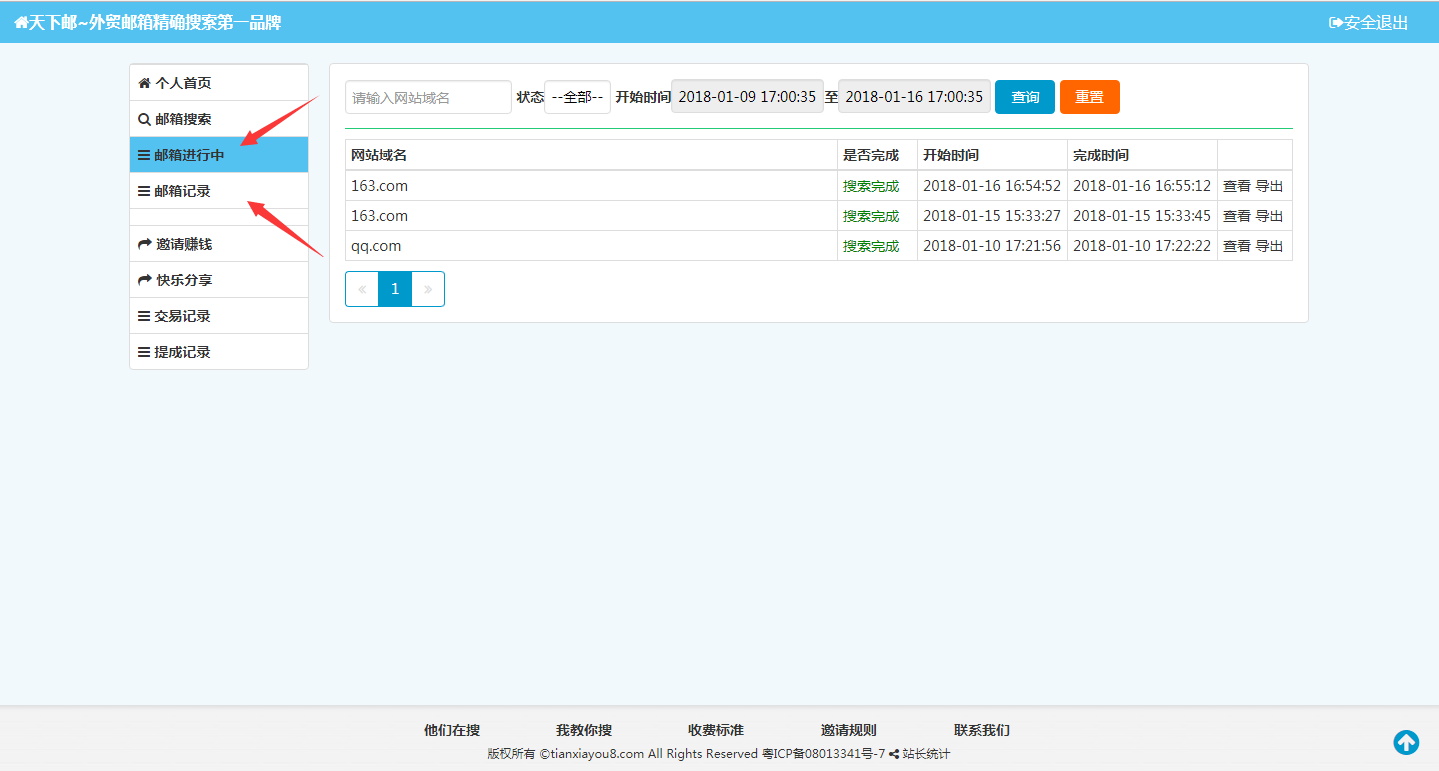
Task: Click the 粤ICP备08013341号-7 footer link
Action: click(823, 754)
